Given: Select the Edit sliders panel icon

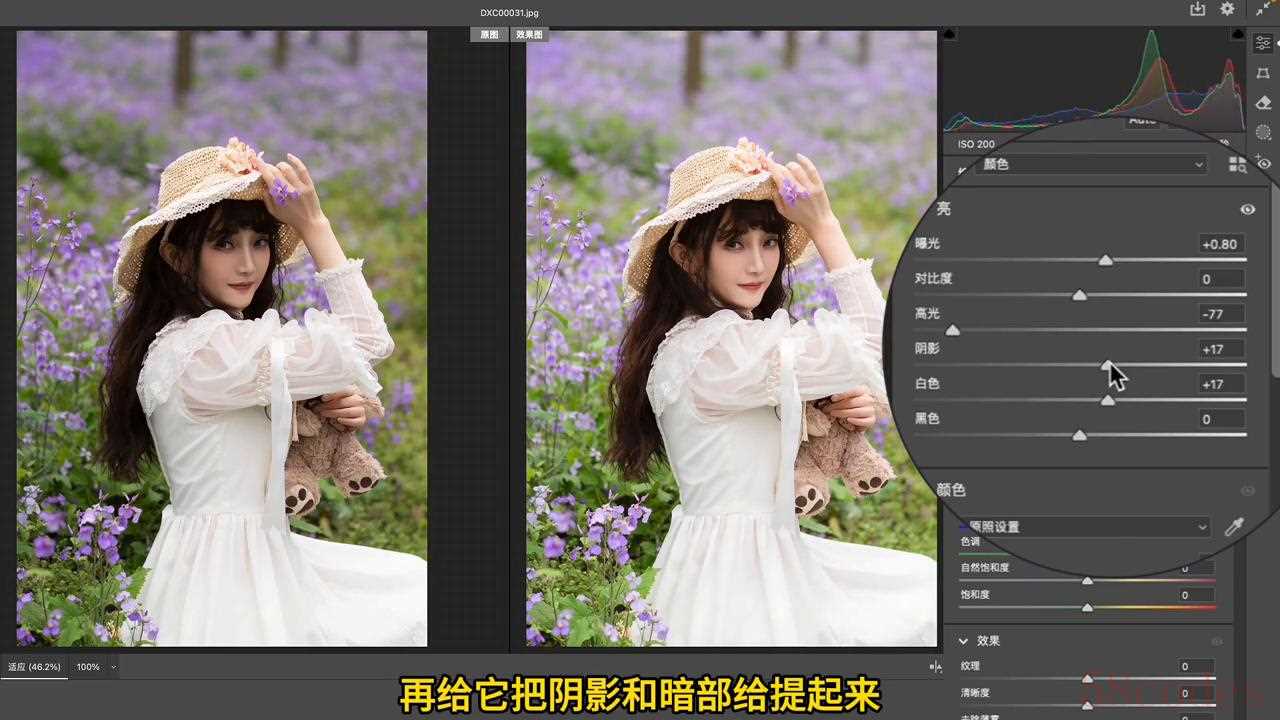Looking at the screenshot, I should [1263, 43].
